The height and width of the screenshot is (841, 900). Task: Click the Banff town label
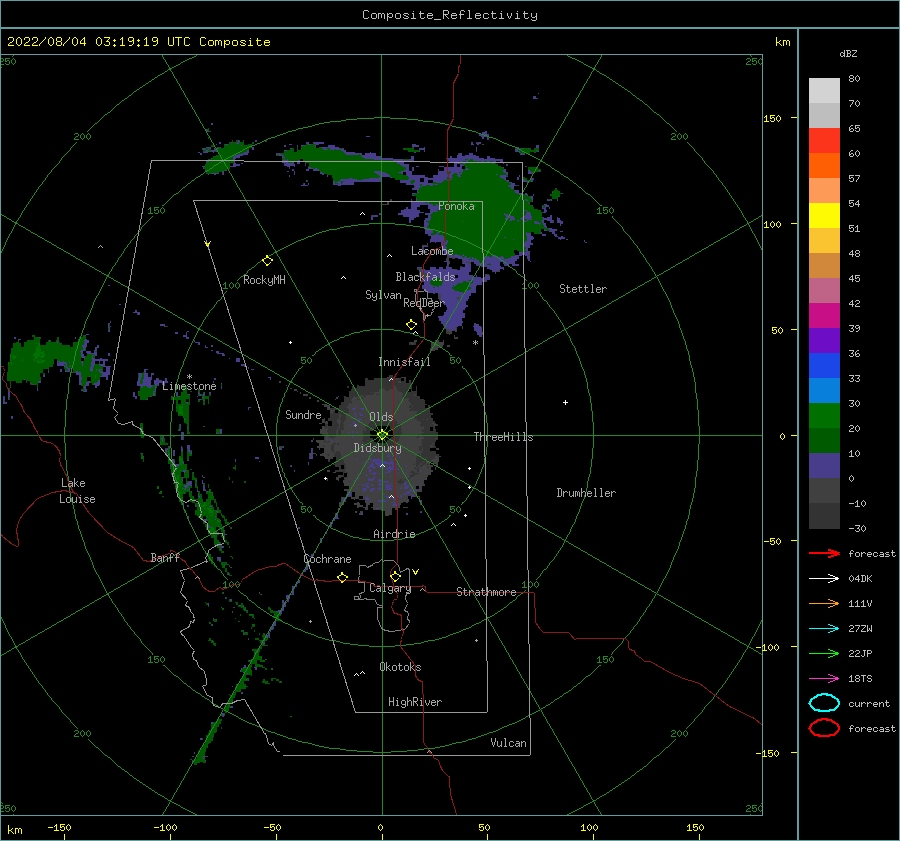[165, 558]
